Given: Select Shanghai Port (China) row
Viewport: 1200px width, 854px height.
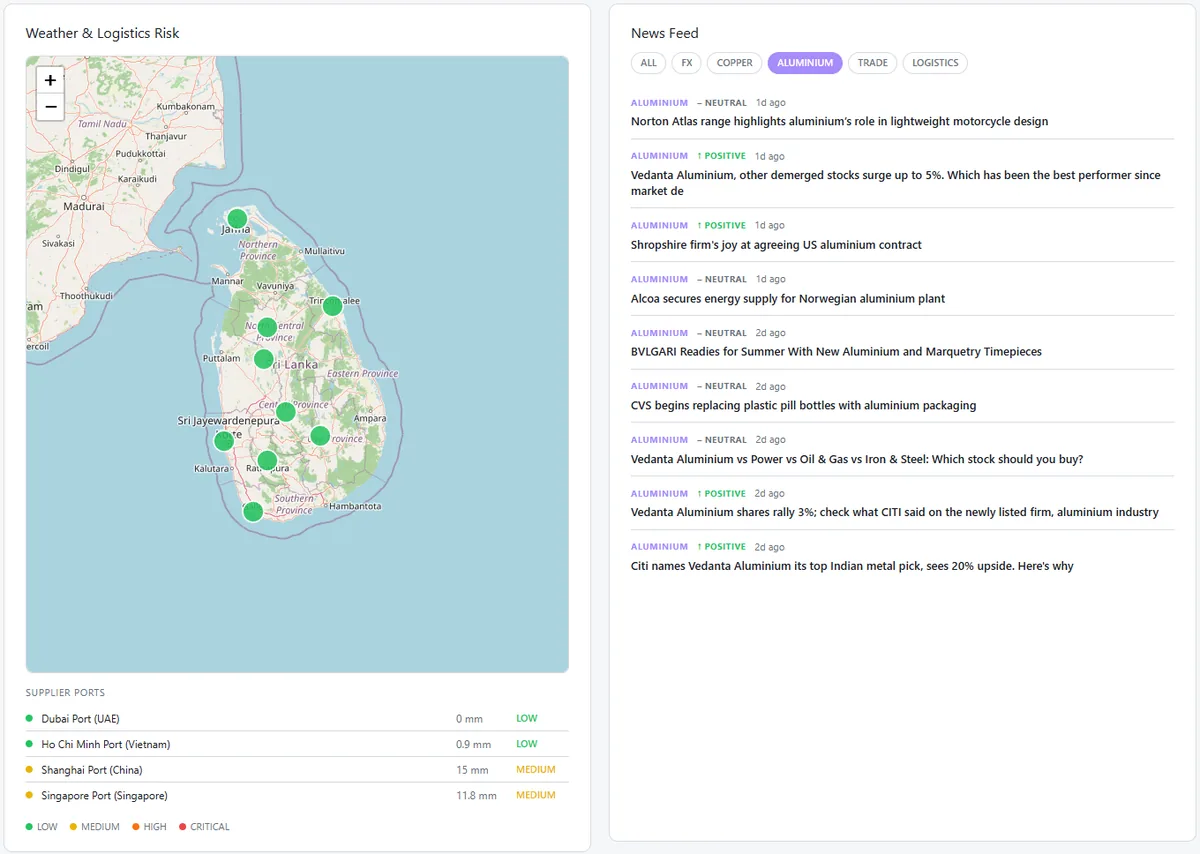Looking at the screenshot, I should coord(297,770).
